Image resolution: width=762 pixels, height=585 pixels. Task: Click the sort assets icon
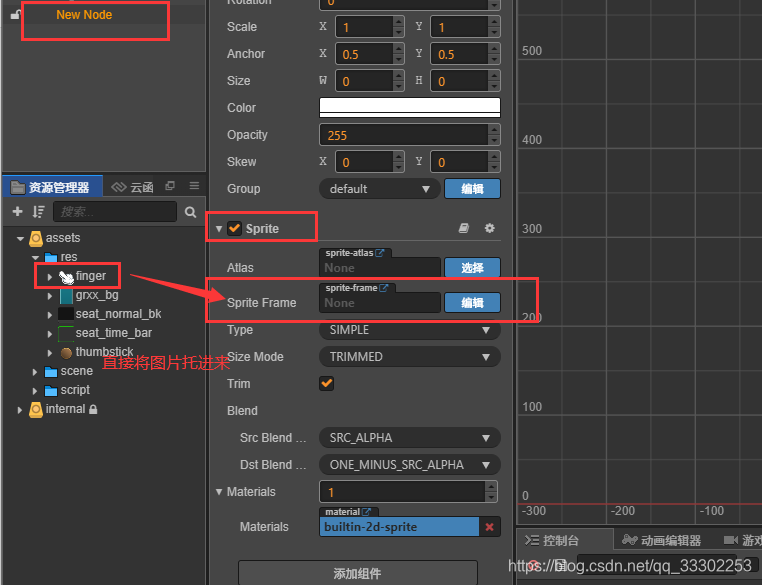(x=38, y=211)
